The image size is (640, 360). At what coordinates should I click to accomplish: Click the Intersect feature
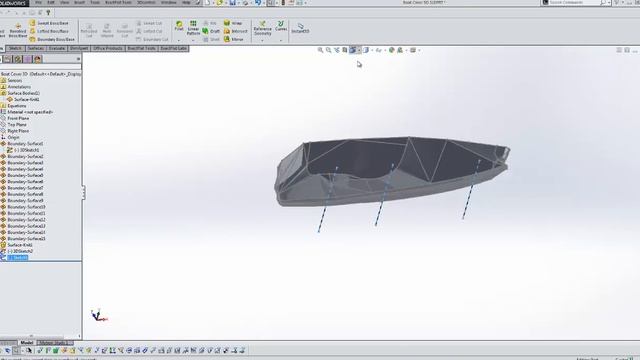coord(236,31)
